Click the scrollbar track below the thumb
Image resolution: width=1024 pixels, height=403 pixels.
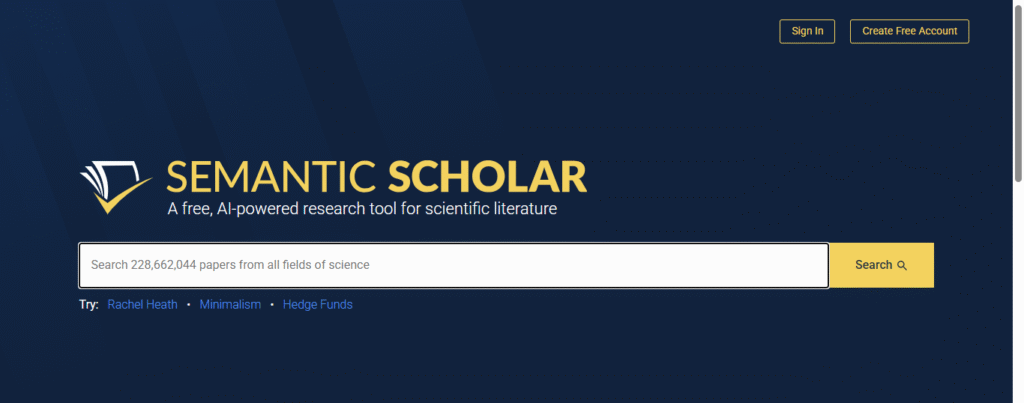1017,300
